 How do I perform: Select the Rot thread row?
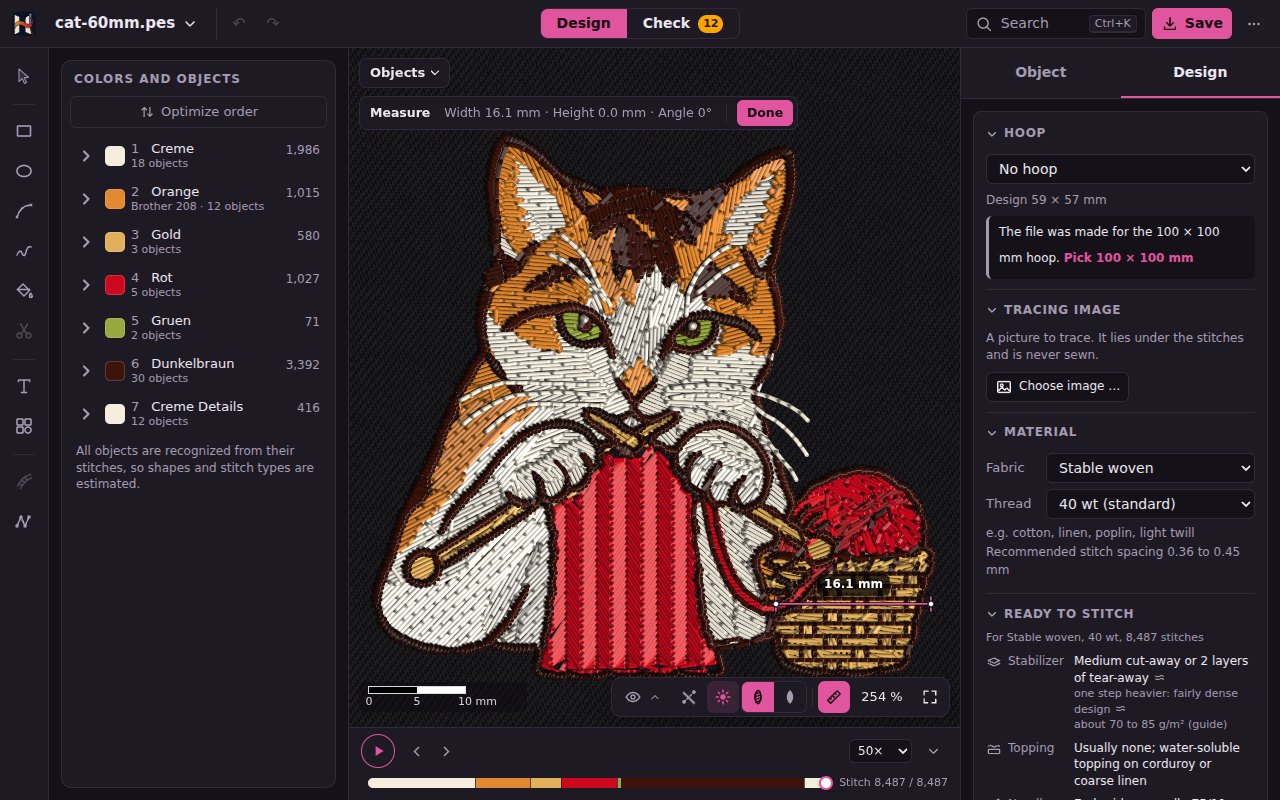pyautogui.click(x=198, y=284)
